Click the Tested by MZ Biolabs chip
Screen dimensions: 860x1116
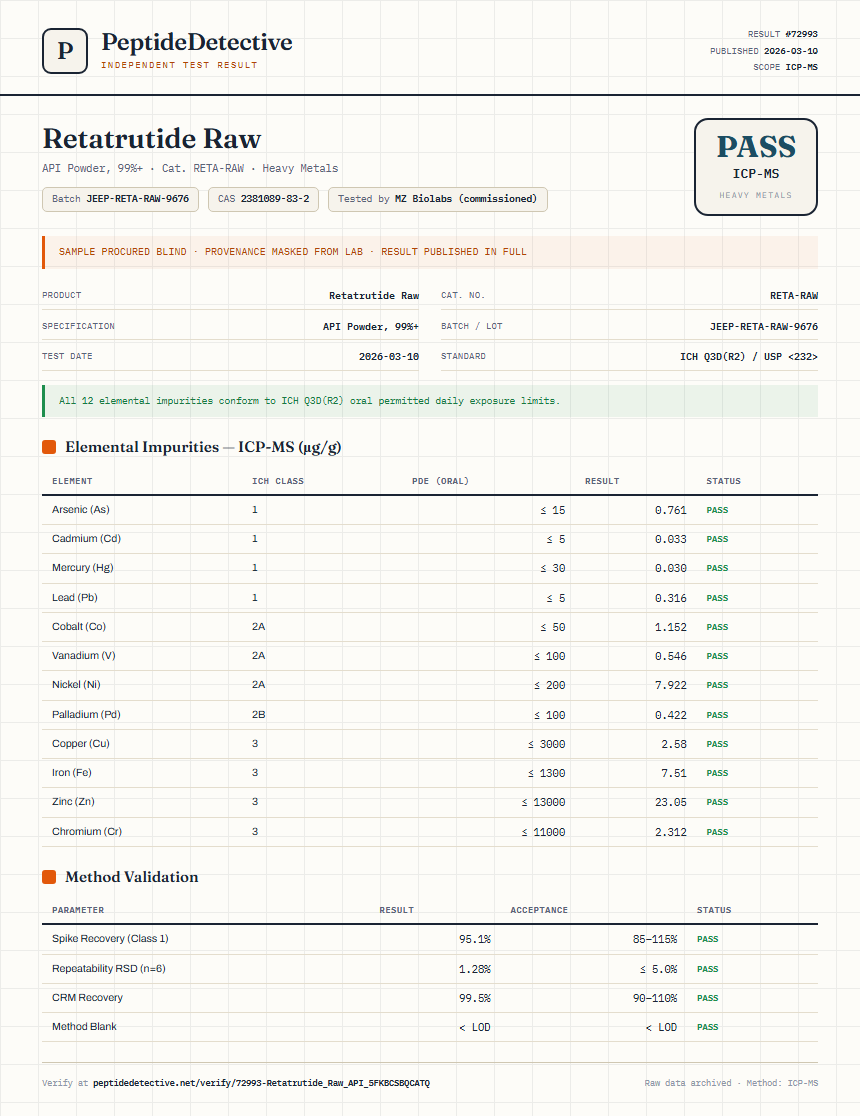tap(437, 199)
